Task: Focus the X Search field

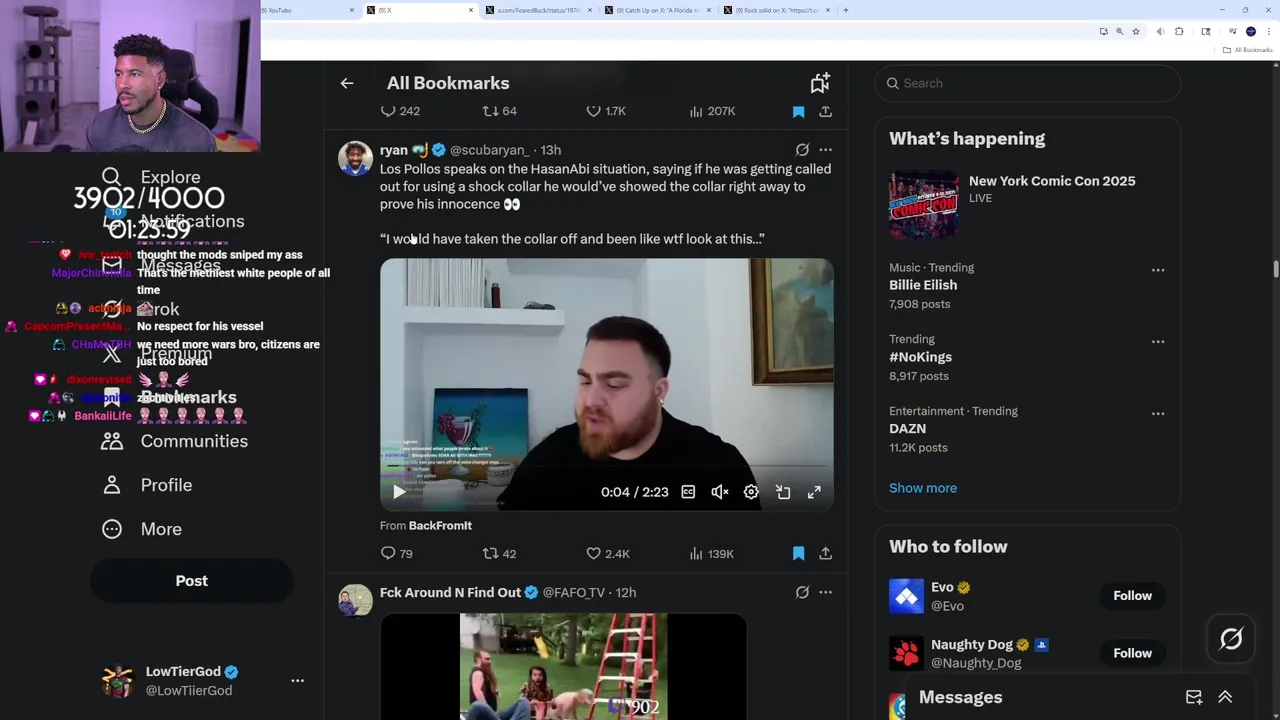Action: [1027, 83]
